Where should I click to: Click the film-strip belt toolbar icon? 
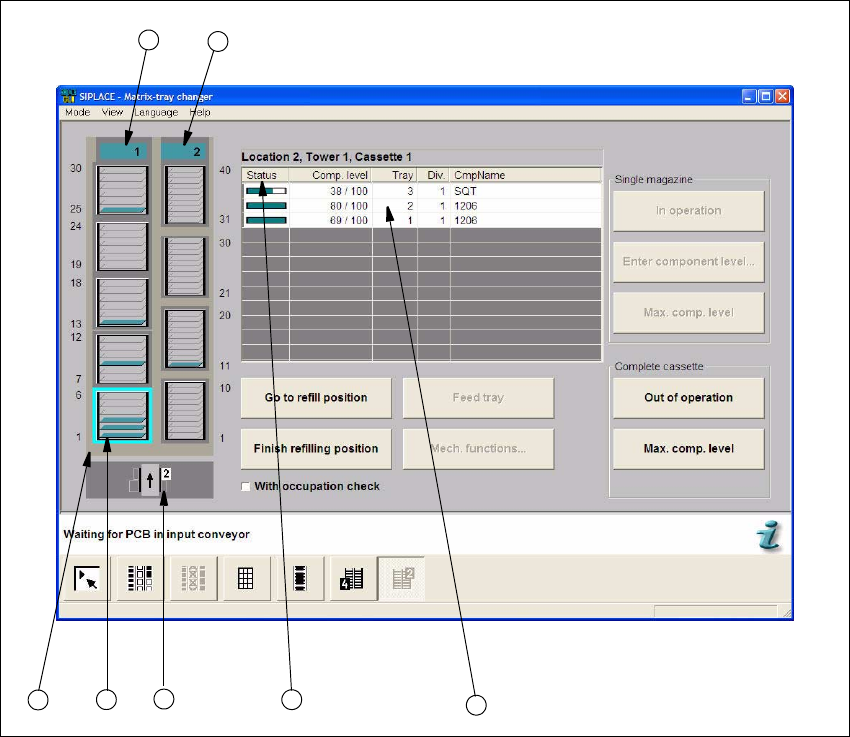point(300,580)
